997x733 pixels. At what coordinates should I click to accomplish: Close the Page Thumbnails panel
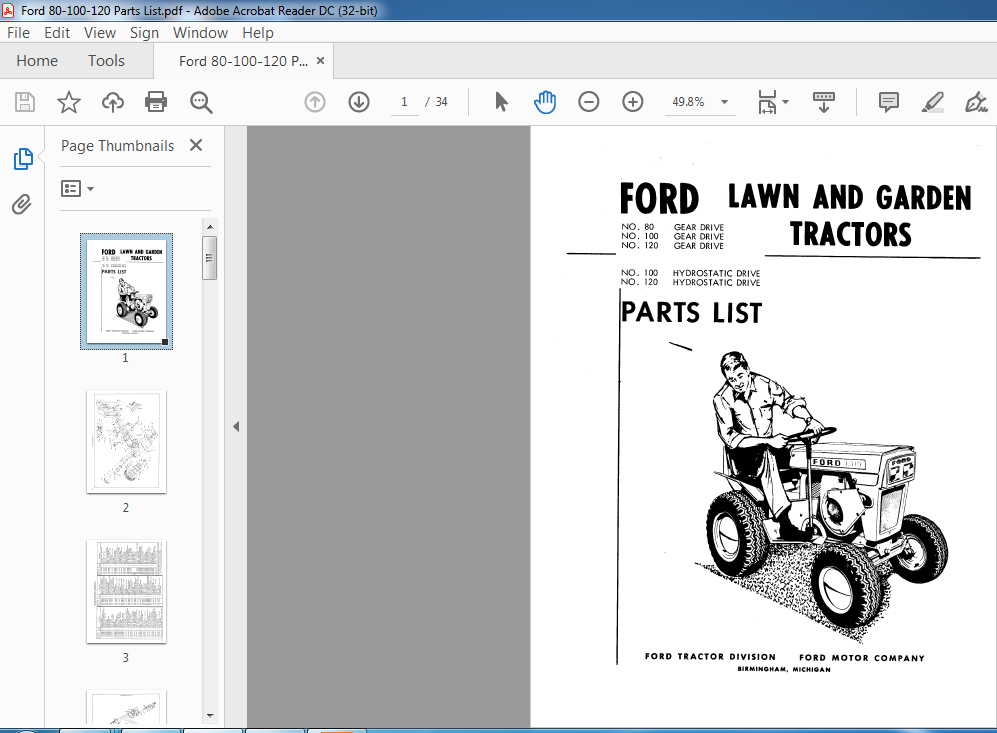[196, 146]
